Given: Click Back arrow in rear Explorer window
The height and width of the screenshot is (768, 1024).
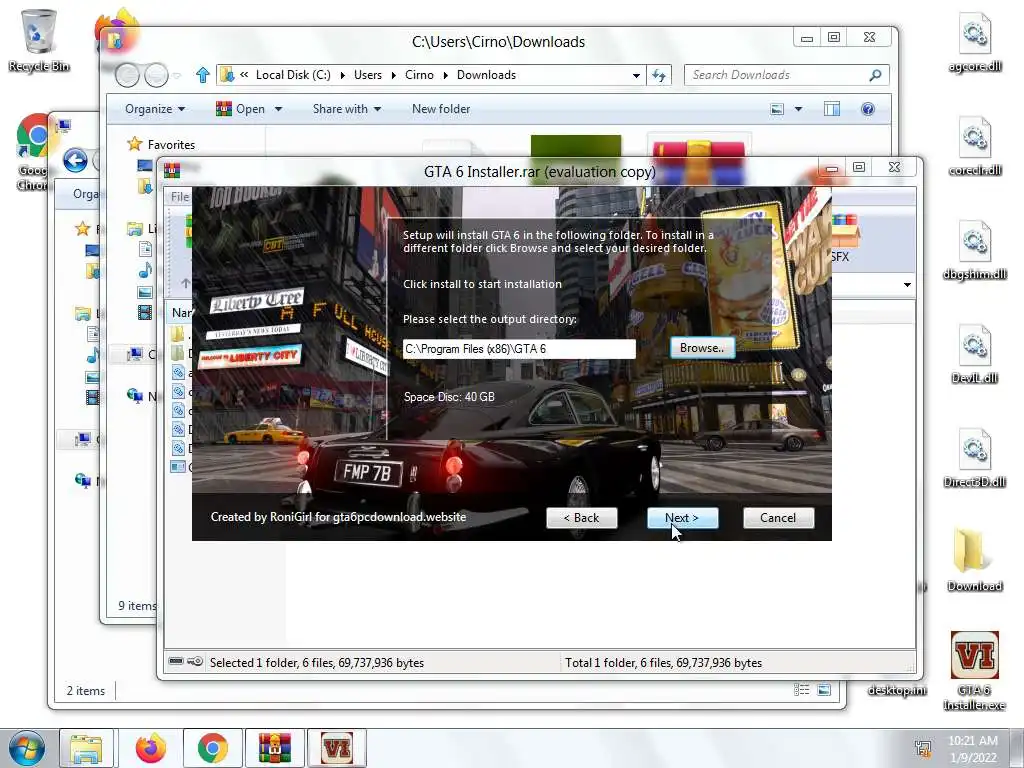Looking at the screenshot, I should [x=75, y=160].
